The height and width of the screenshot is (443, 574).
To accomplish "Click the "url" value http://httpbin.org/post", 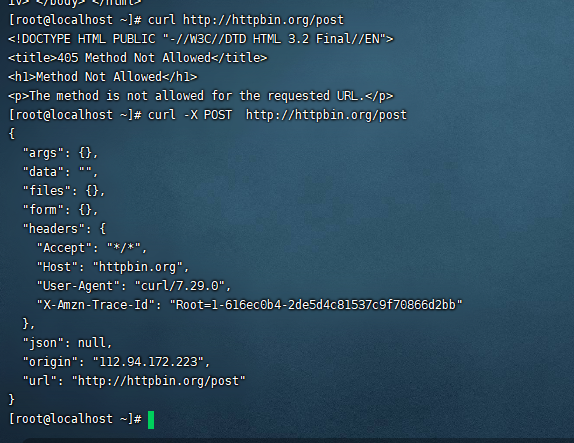I will (159, 381).
